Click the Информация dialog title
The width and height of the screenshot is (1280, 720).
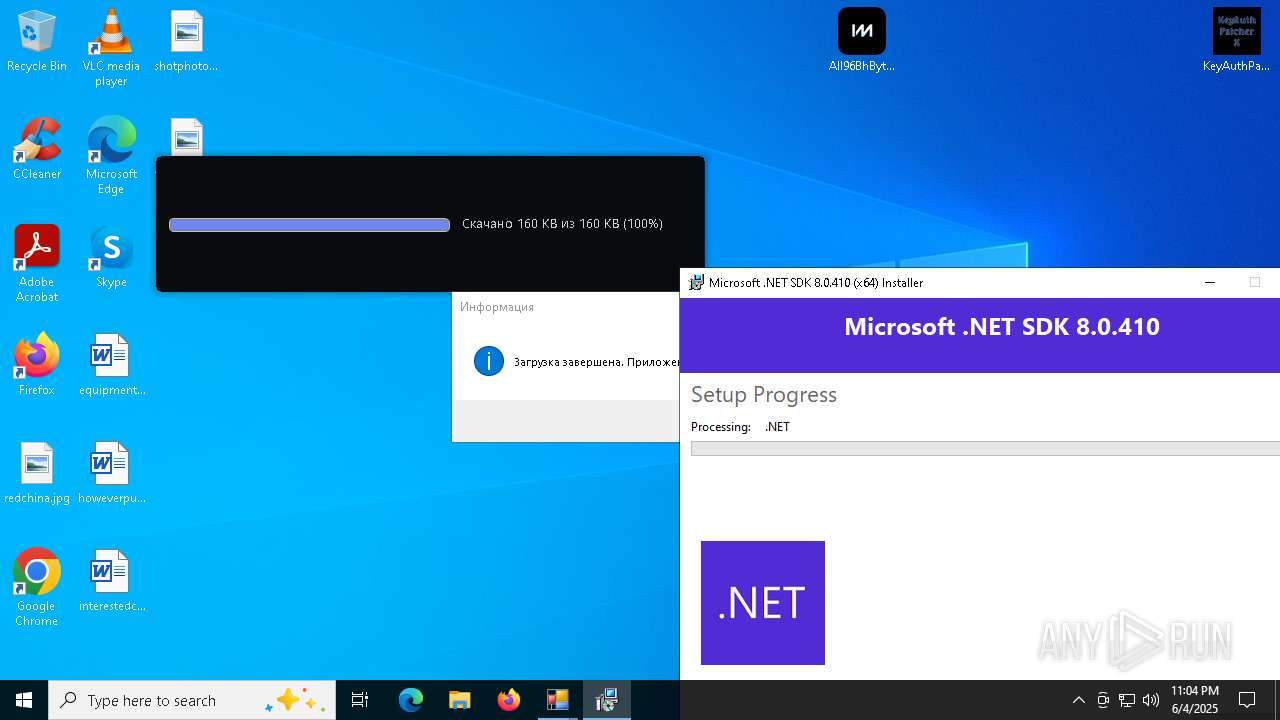tap(497, 307)
